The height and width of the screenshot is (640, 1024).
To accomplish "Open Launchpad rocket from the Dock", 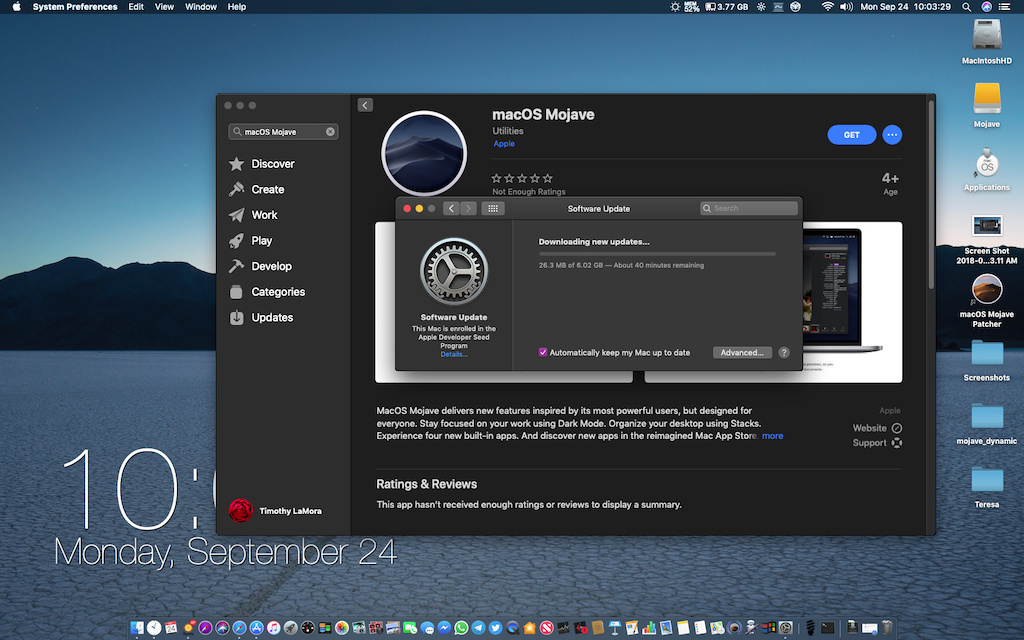I will pyautogui.click(x=291, y=628).
